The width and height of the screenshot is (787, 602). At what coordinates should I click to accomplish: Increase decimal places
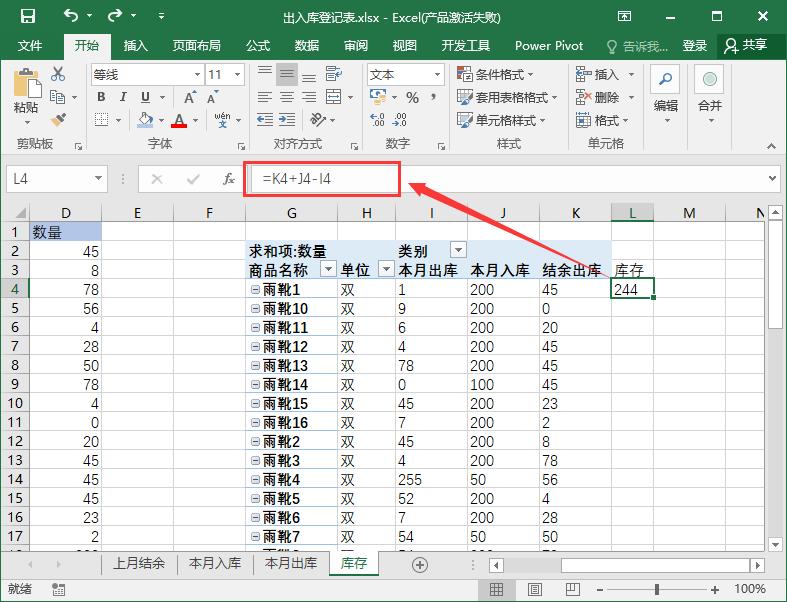377,120
